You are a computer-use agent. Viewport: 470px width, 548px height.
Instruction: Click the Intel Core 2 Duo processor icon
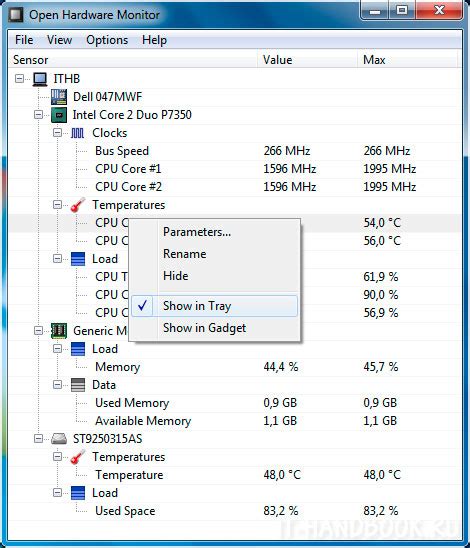point(59,115)
